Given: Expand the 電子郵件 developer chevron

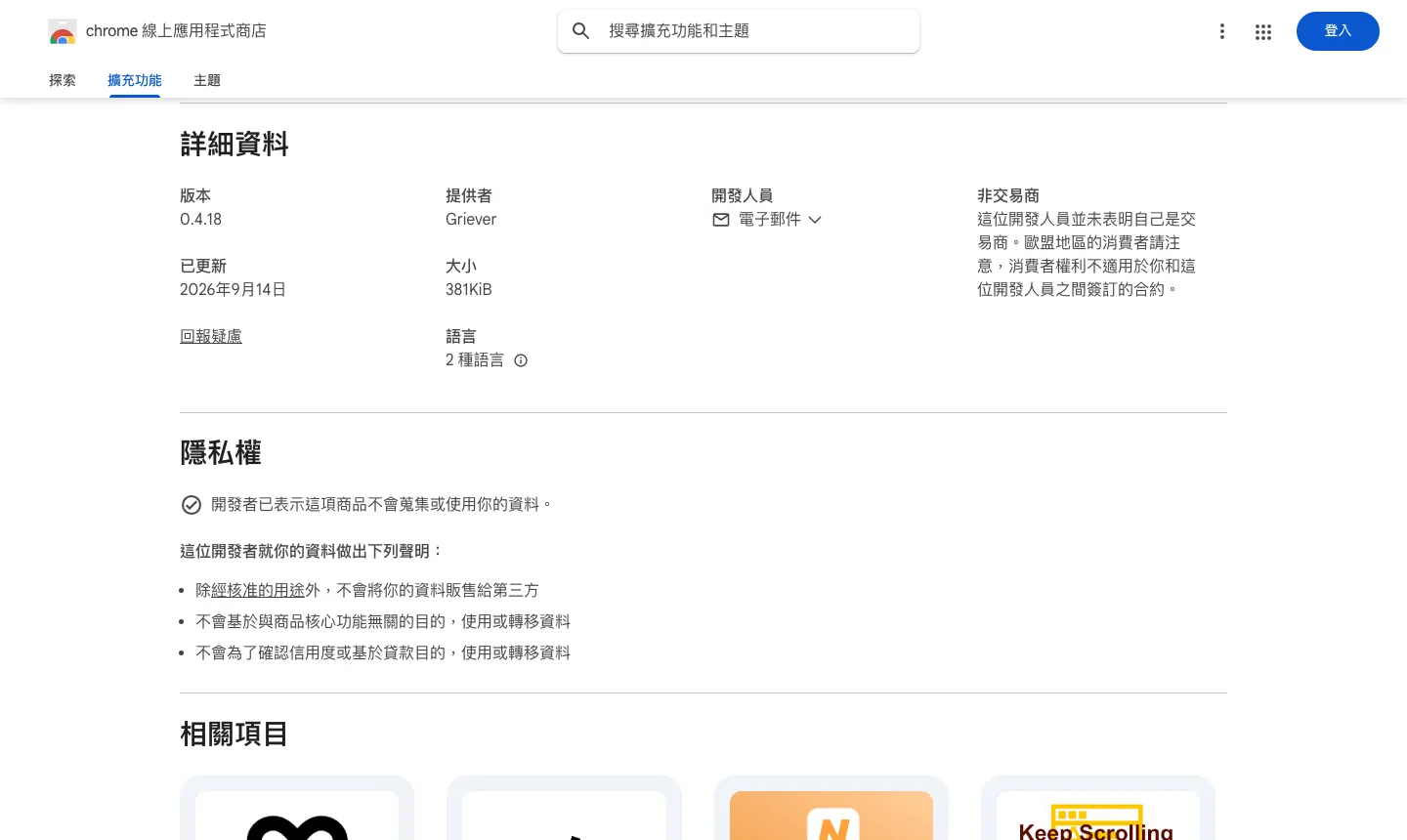Looking at the screenshot, I should pos(815,220).
